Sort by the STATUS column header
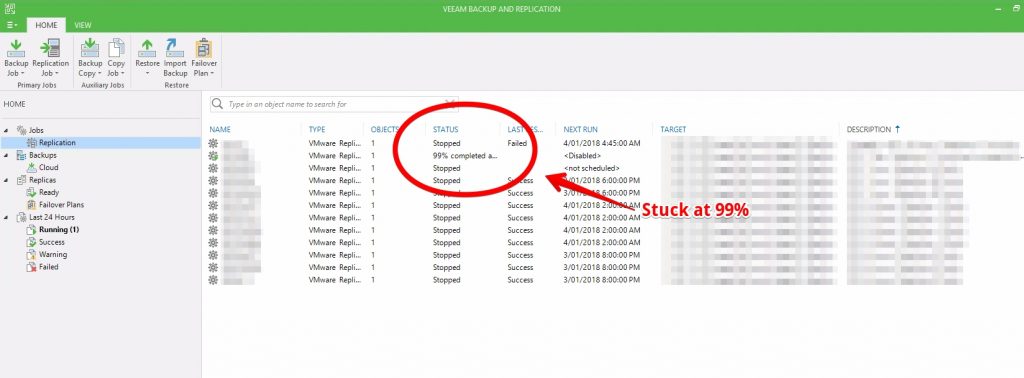1024x378 pixels. click(445, 129)
